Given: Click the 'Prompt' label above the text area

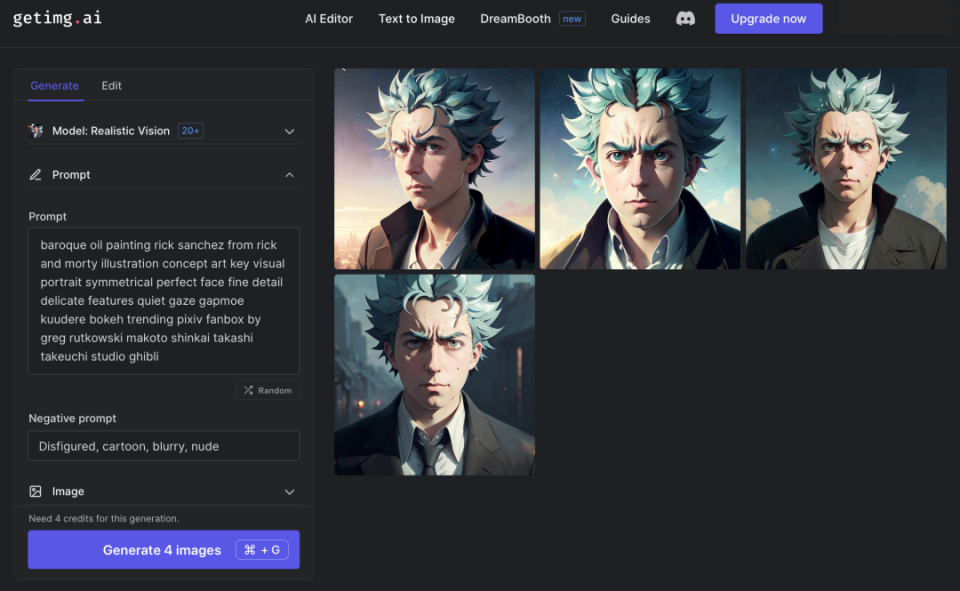Looking at the screenshot, I should [47, 217].
